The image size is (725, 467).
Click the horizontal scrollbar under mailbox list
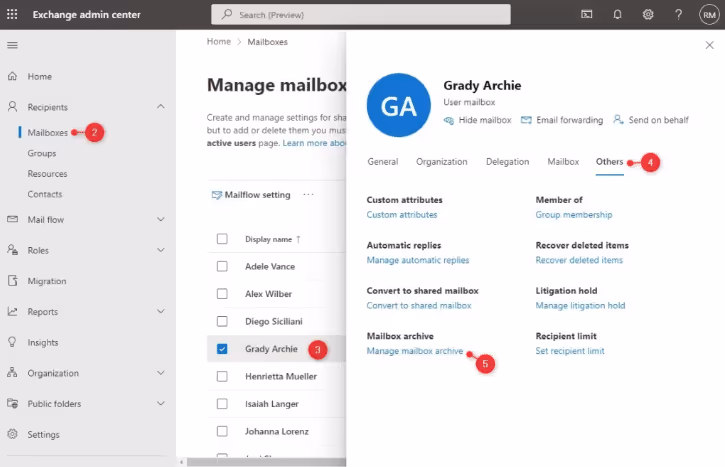coord(266,462)
